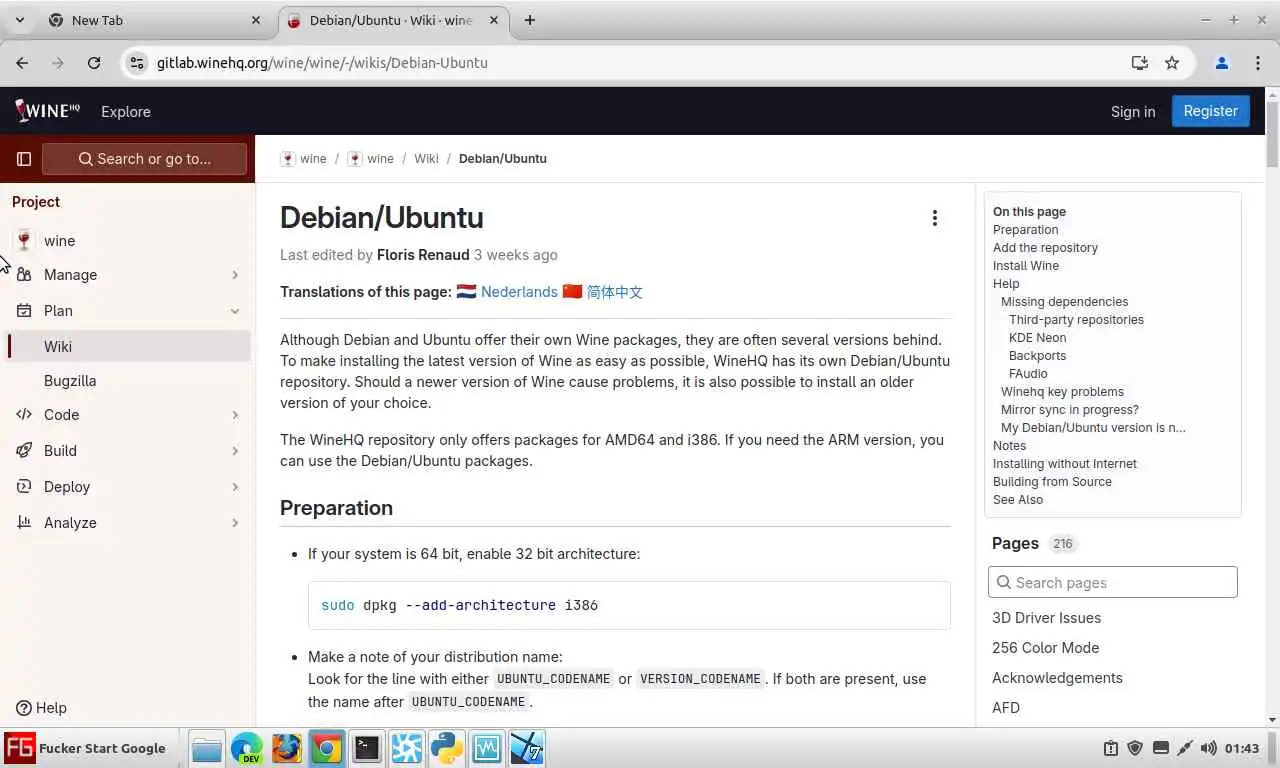Click the Python icon in taskbar
The height and width of the screenshot is (768, 1280).
(x=446, y=748)
